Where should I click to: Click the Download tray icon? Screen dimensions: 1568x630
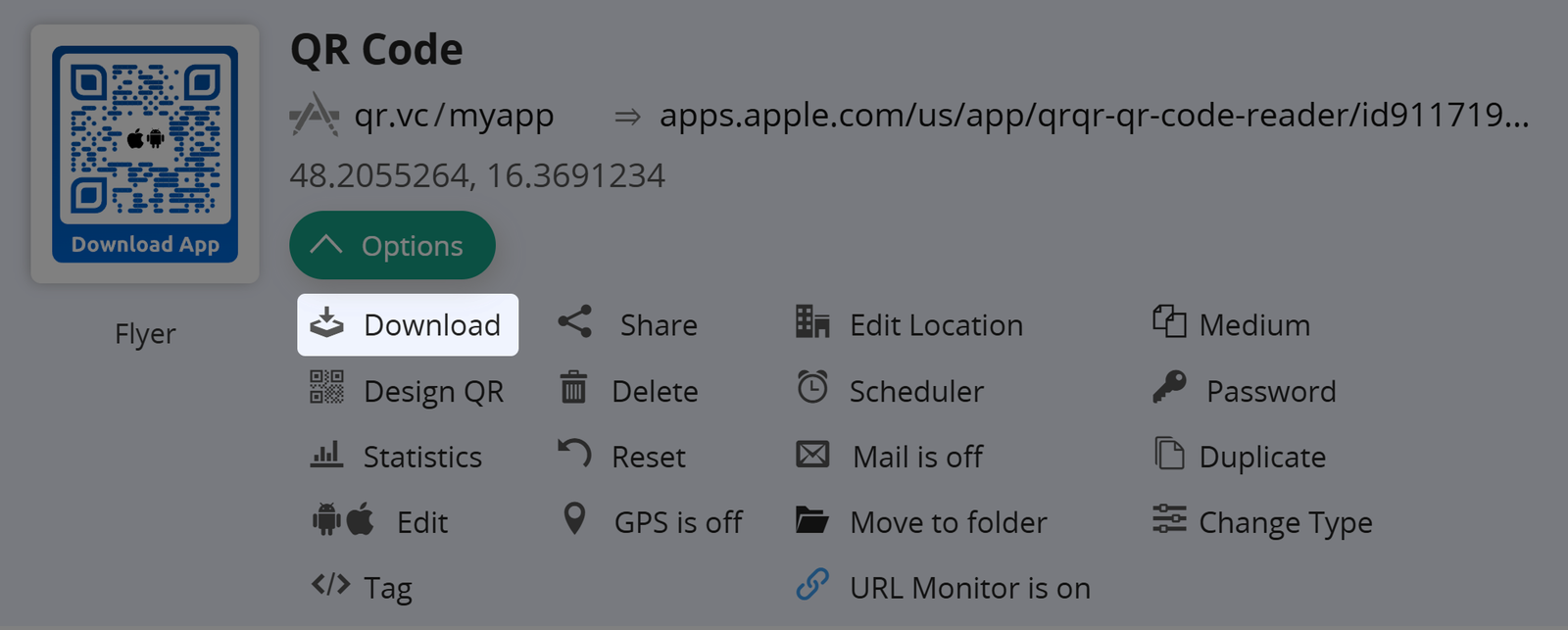326,323
